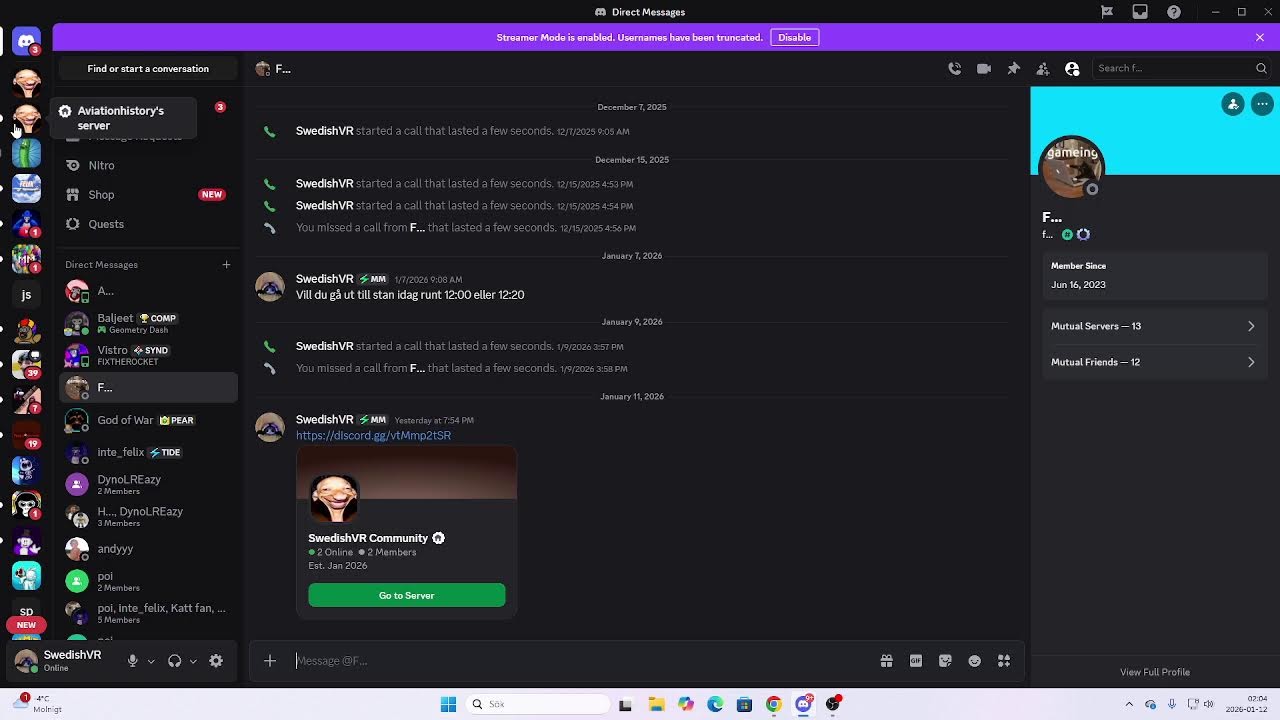Open pinned messages icon
1280x720 pixels.
click(1013, 68)
